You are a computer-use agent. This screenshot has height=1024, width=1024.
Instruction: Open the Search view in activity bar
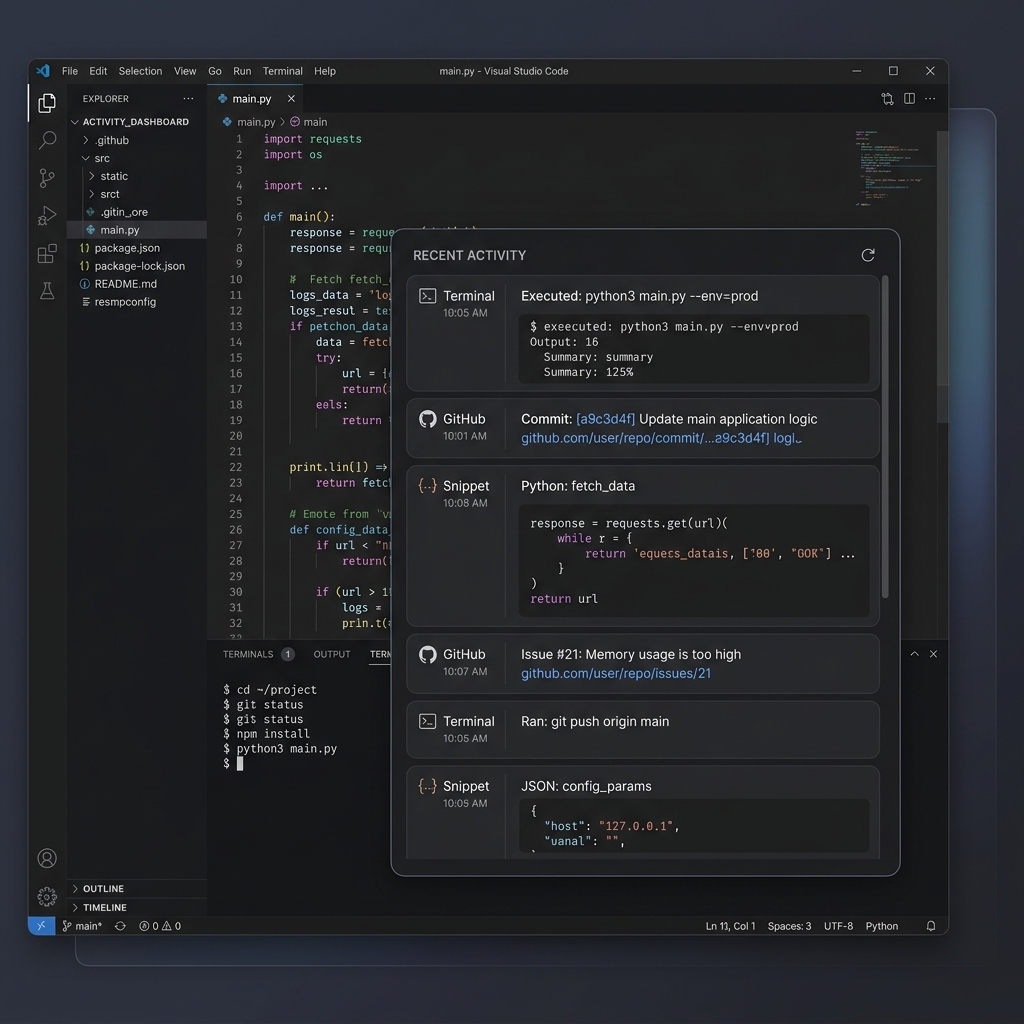point(47,140)
